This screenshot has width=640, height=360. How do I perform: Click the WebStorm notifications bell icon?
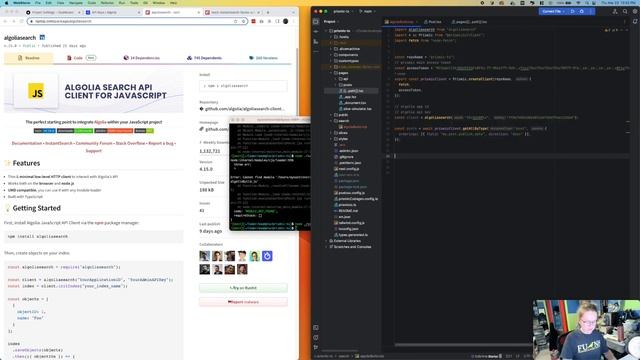(x=635, y=22)
